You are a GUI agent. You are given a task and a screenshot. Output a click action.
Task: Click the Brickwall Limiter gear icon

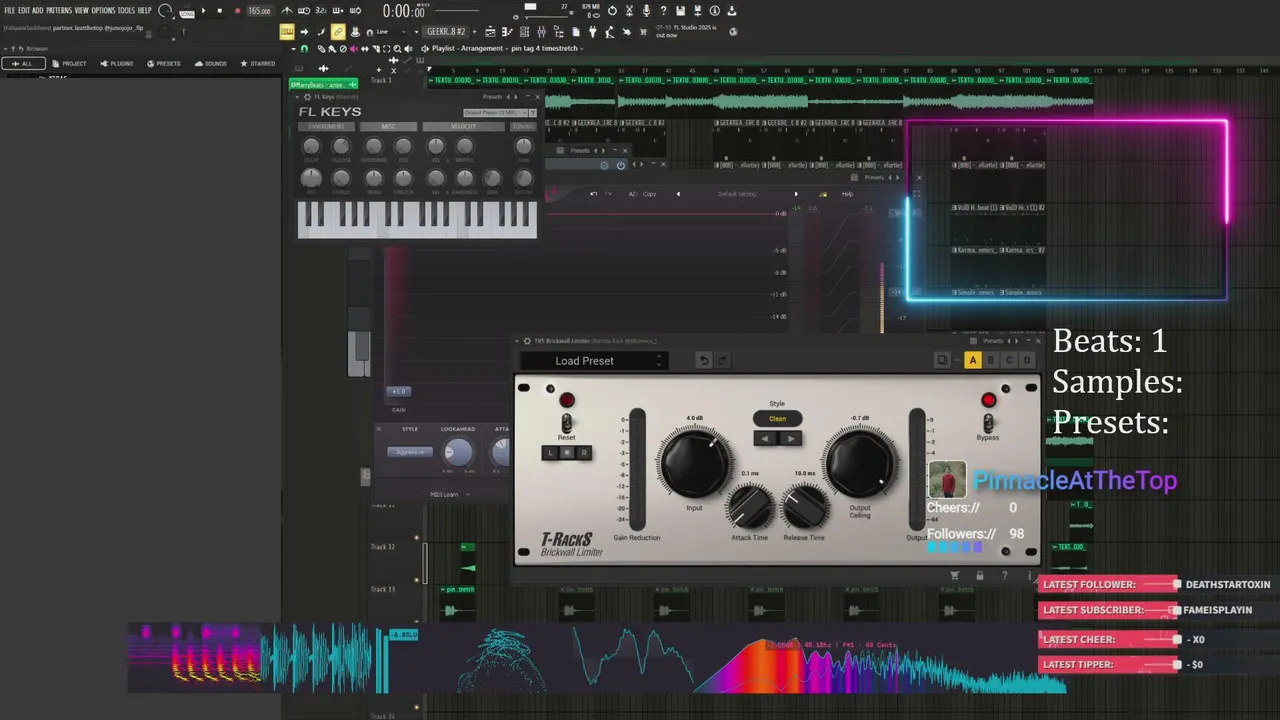[527, 341]
